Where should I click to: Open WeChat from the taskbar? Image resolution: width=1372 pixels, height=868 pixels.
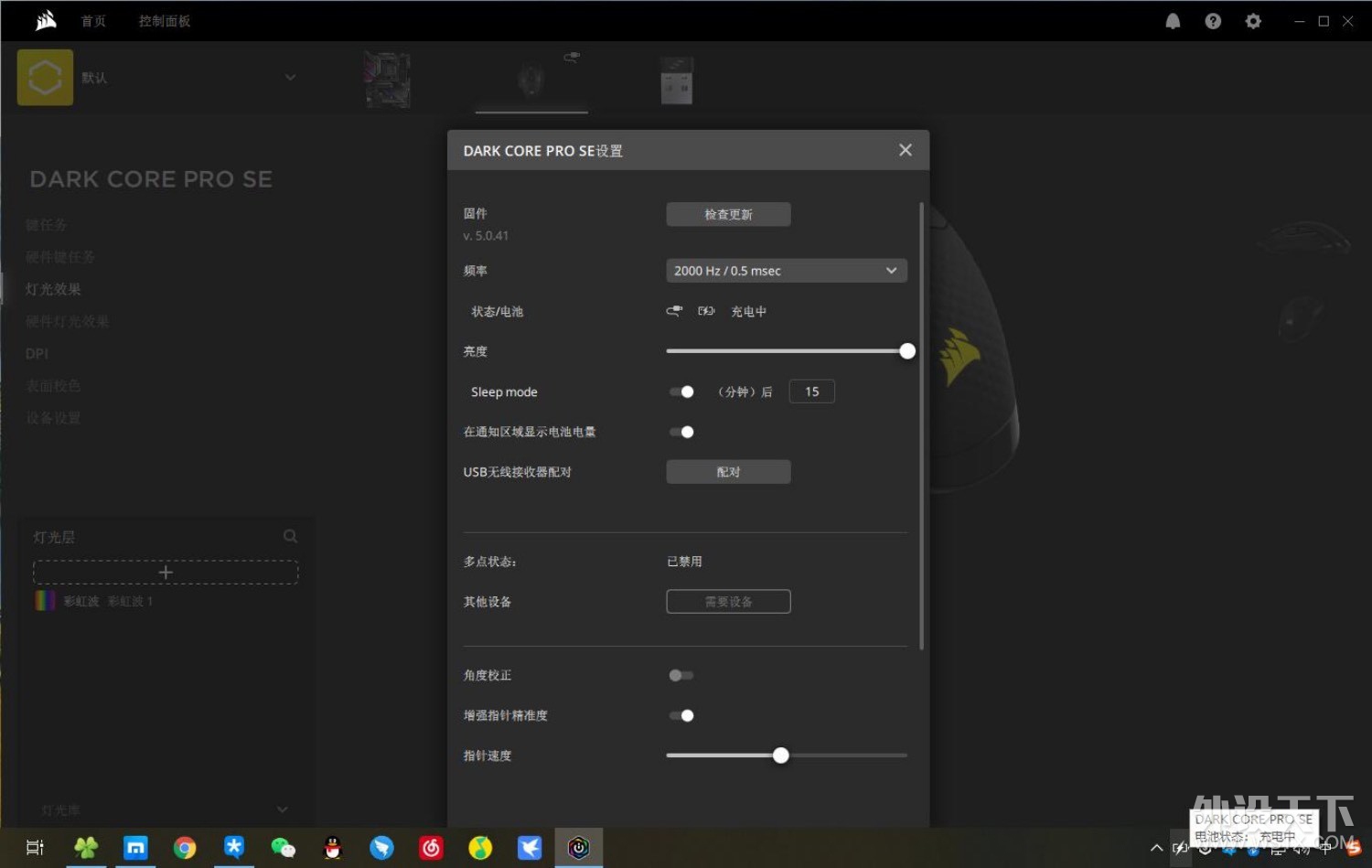(284, 848)
